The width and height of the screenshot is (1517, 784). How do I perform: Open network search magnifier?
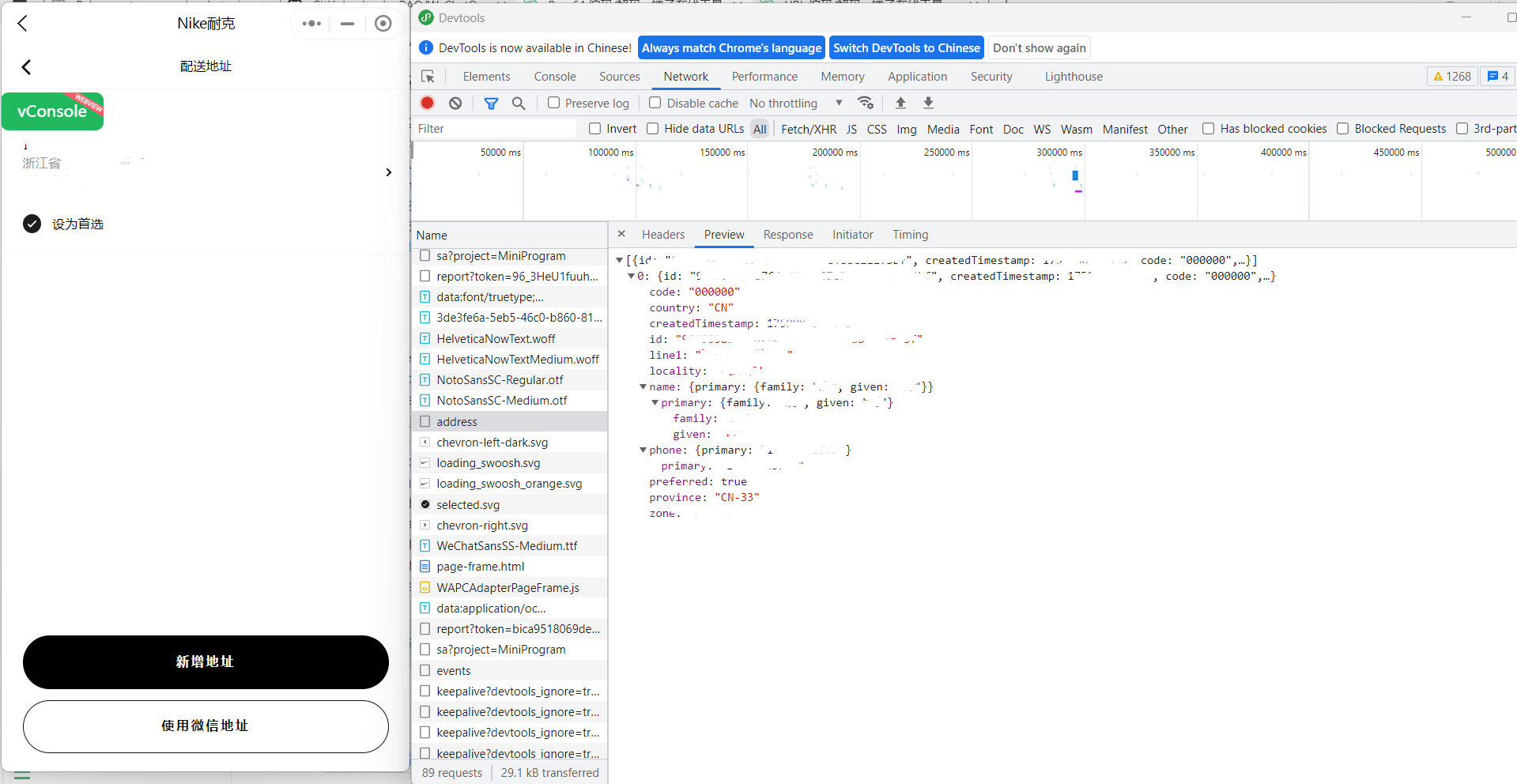tap(519, 103)
